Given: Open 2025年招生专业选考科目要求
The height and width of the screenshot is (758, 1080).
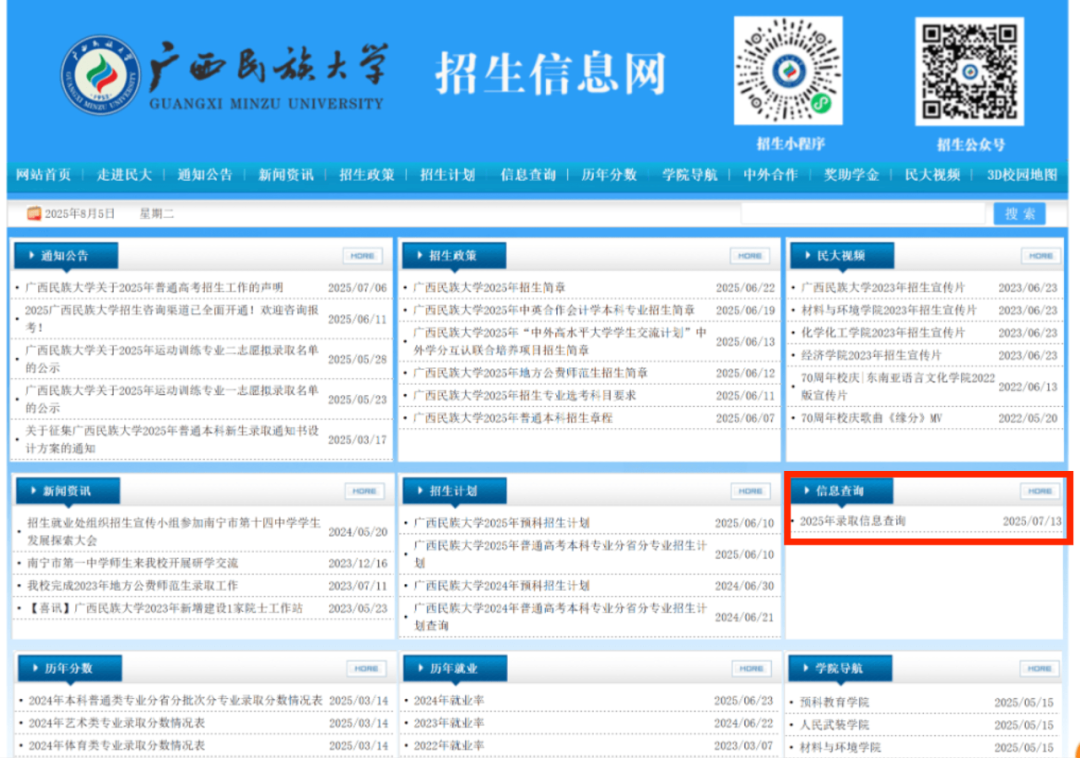Looking at the screenshot, I should pyautogui.click(x=525, y=396).
